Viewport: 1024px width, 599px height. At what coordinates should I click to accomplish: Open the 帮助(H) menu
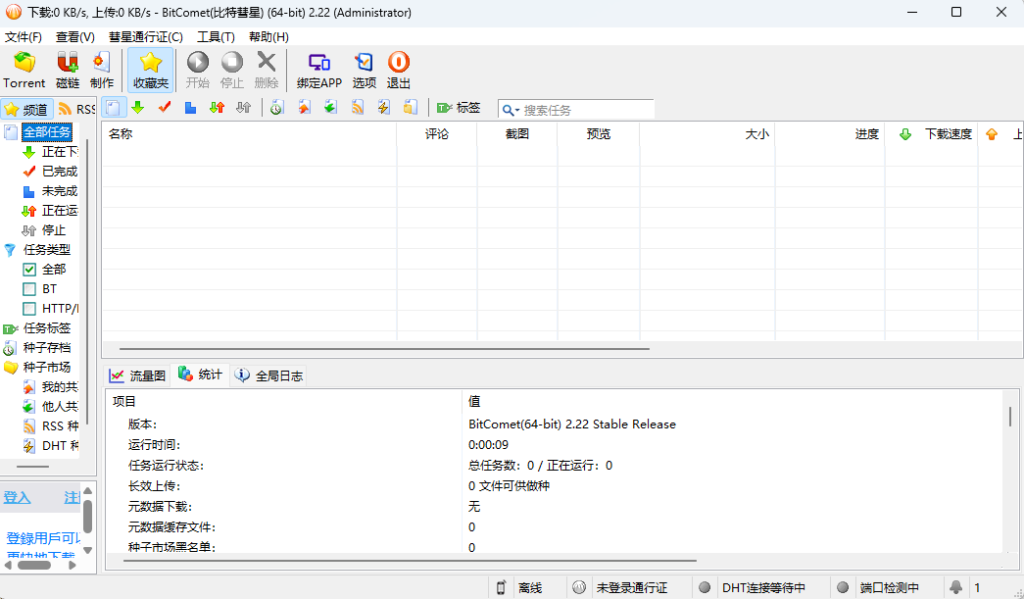268,37
